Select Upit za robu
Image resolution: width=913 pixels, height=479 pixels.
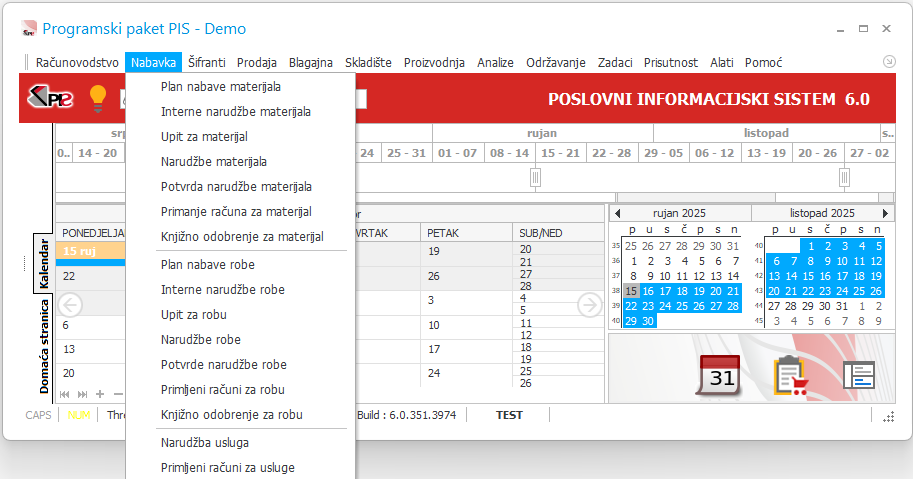click(240, 315)
